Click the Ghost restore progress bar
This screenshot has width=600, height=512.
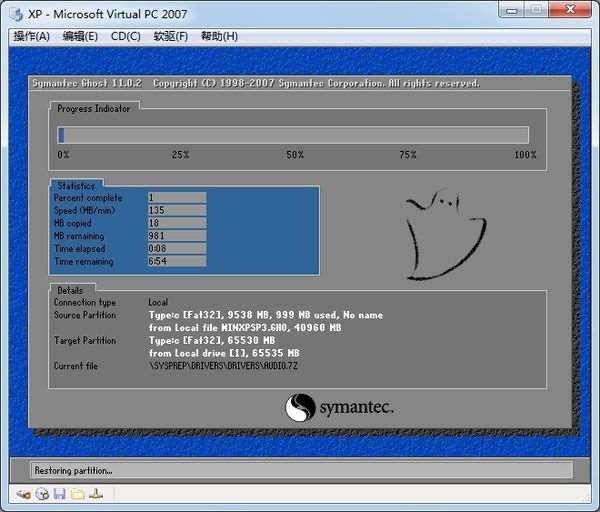pos(293,135)
